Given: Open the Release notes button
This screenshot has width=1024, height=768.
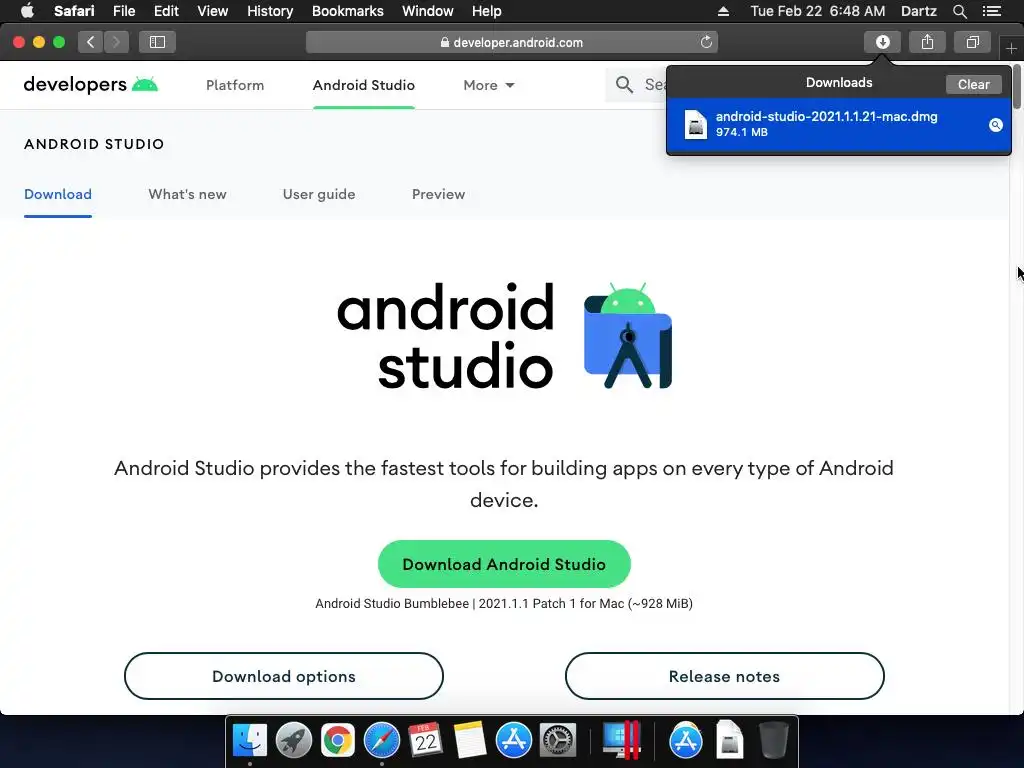Looking at the screenshot, I should click(724, 676).
